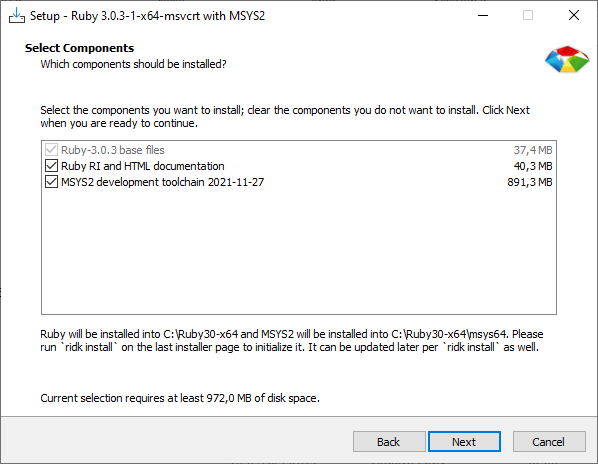Click the 891,3 MB size value
The image size is (598, 464).
pos(530,182)
